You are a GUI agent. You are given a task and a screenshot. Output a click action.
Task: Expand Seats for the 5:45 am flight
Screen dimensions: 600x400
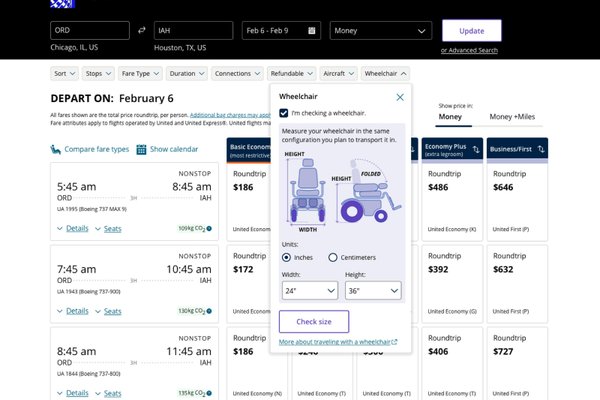coord(112,229)
